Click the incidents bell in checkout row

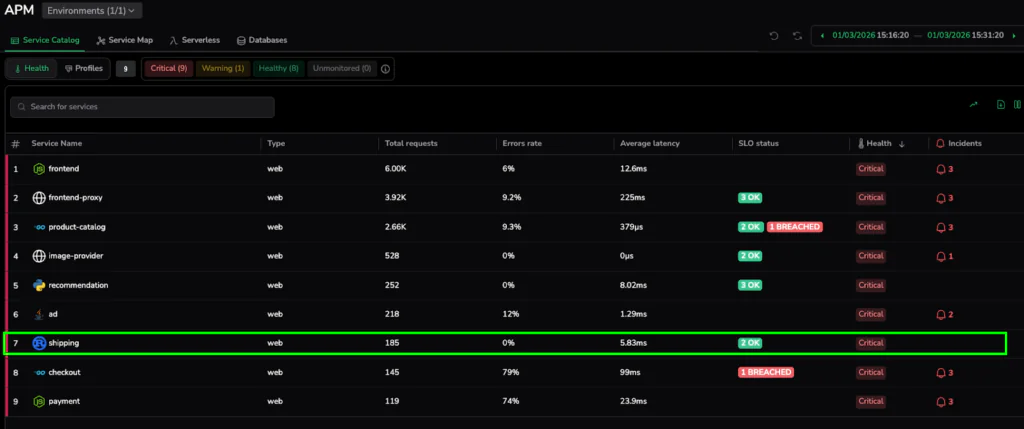940,372
